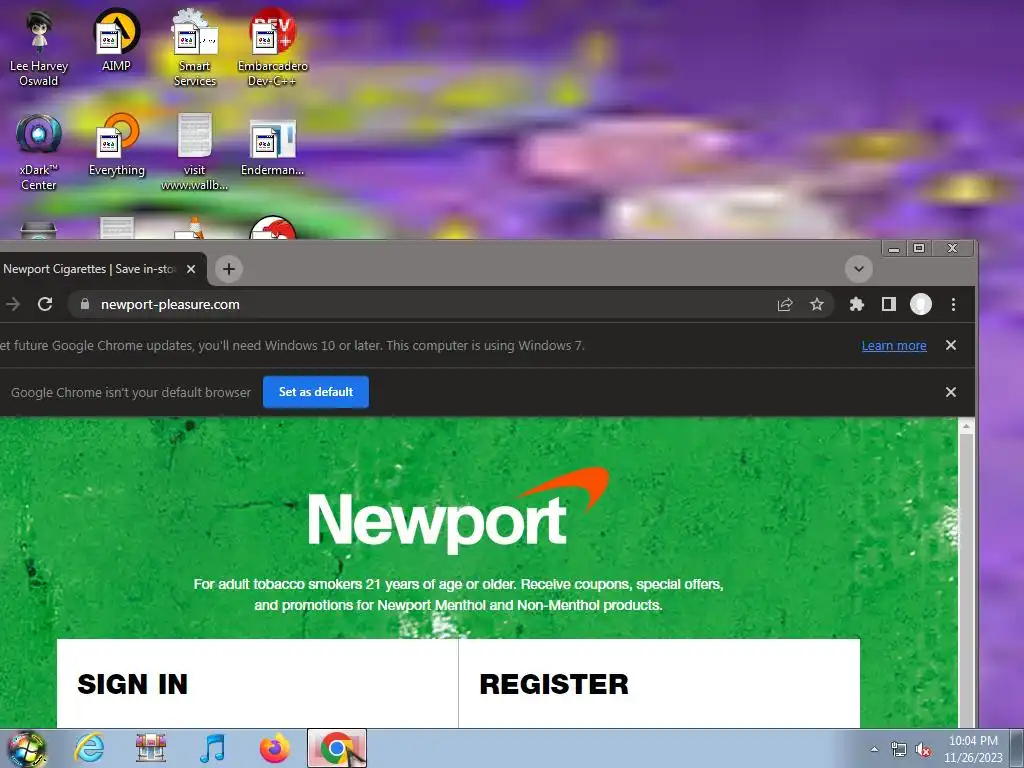Click the "For adult tobacco smokers" description text
The image size is (1024, 768).
tap(458, 594)
